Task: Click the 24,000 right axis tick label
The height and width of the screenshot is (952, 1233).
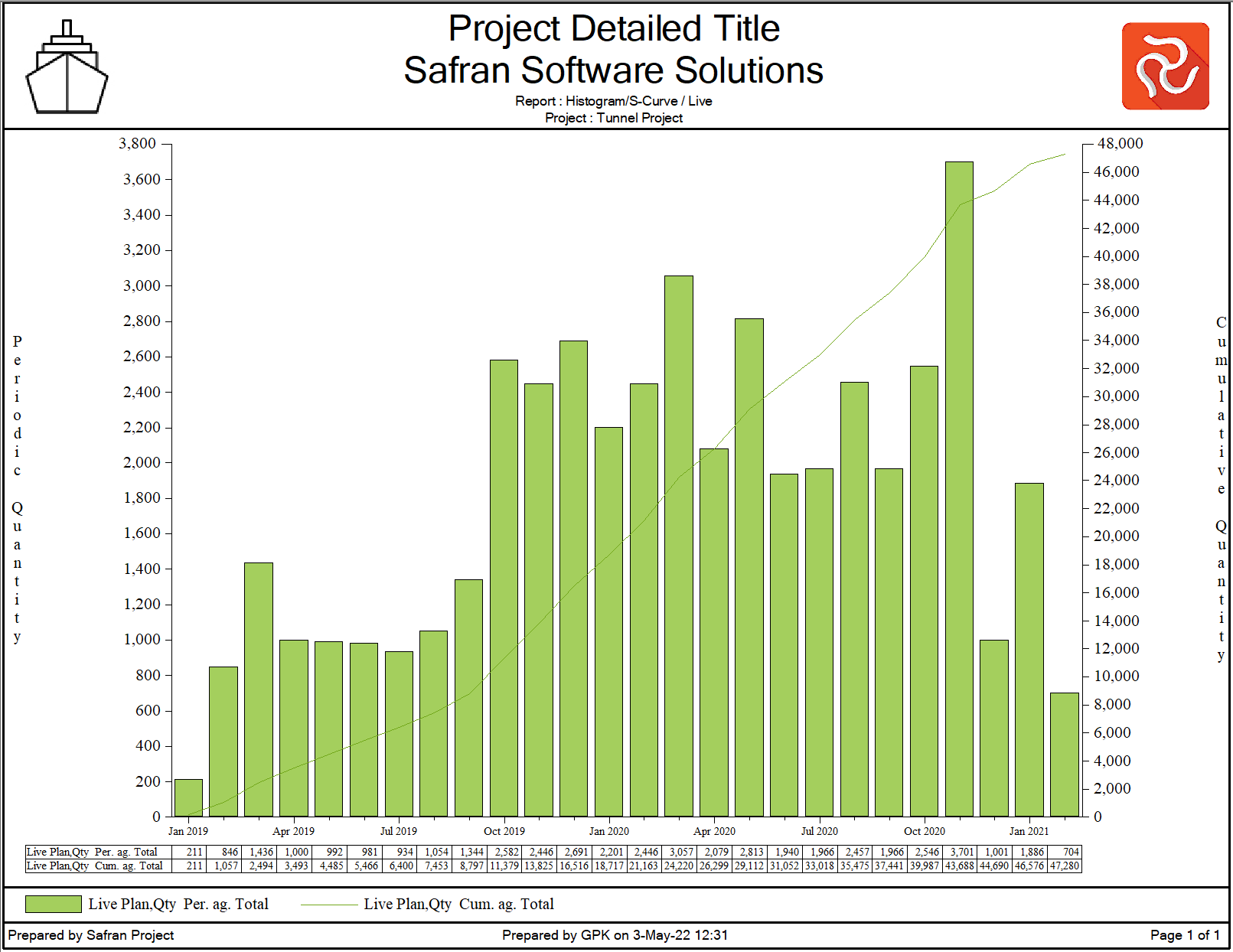Action: point(1116,480)
